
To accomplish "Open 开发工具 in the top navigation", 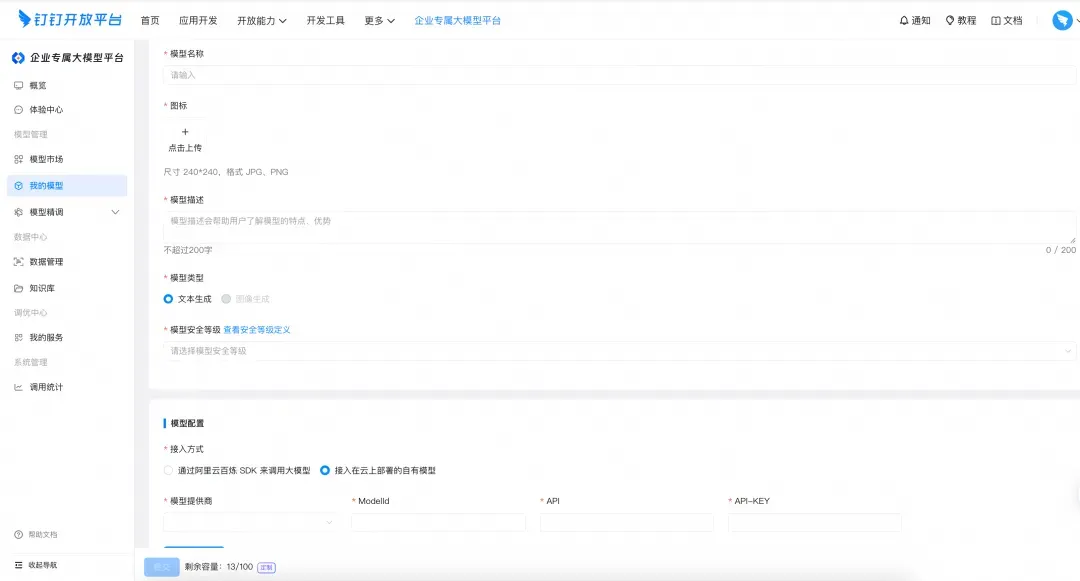I will [x=326, y=21].
